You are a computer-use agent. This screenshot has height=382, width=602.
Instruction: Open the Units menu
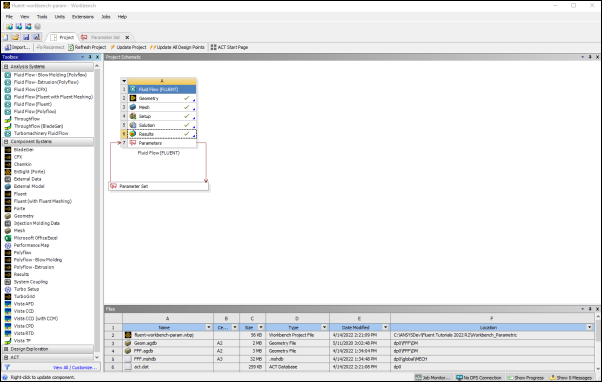(60, 17)
